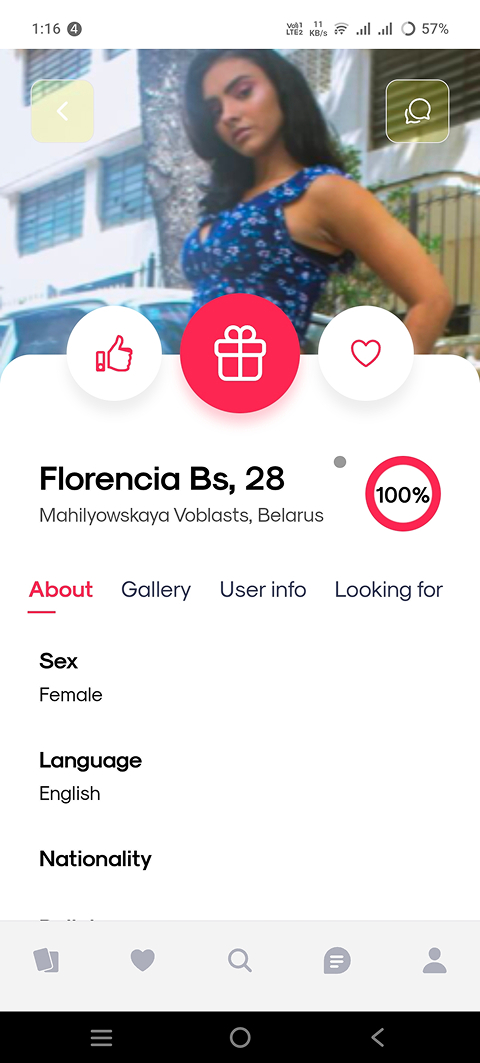480x1063 pixels.
Task: Open the cards tab in bottom navigation
Action: (x=46, y=960)
